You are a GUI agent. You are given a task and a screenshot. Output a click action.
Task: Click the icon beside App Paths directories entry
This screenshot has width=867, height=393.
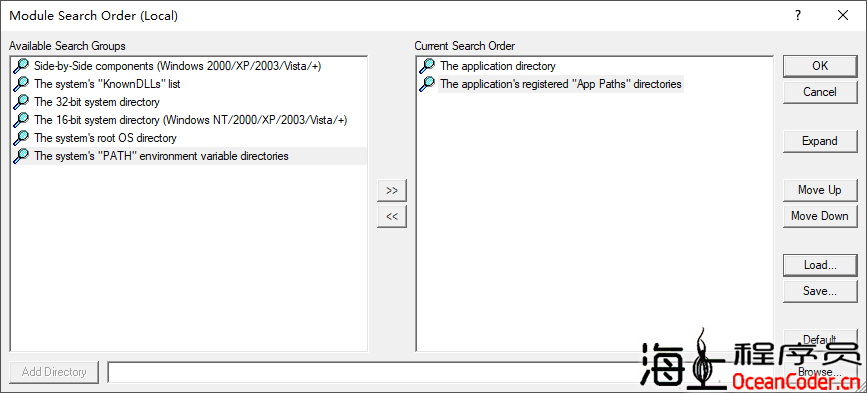click(x=427, y=84)
